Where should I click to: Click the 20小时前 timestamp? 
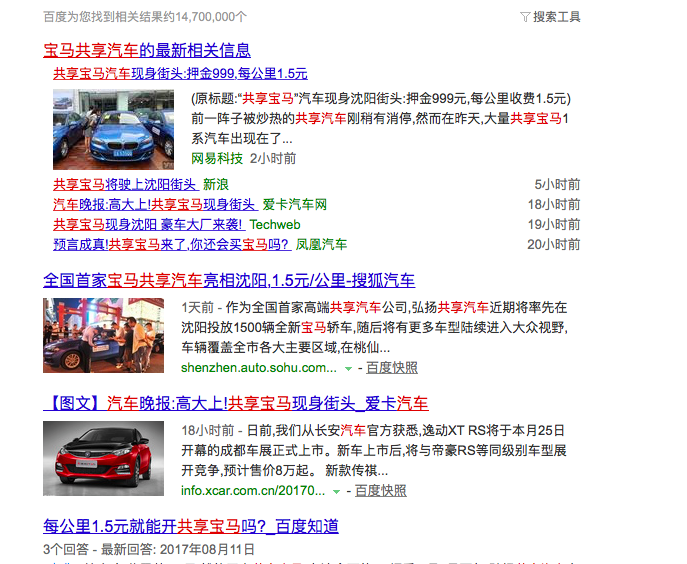point(554,245)
